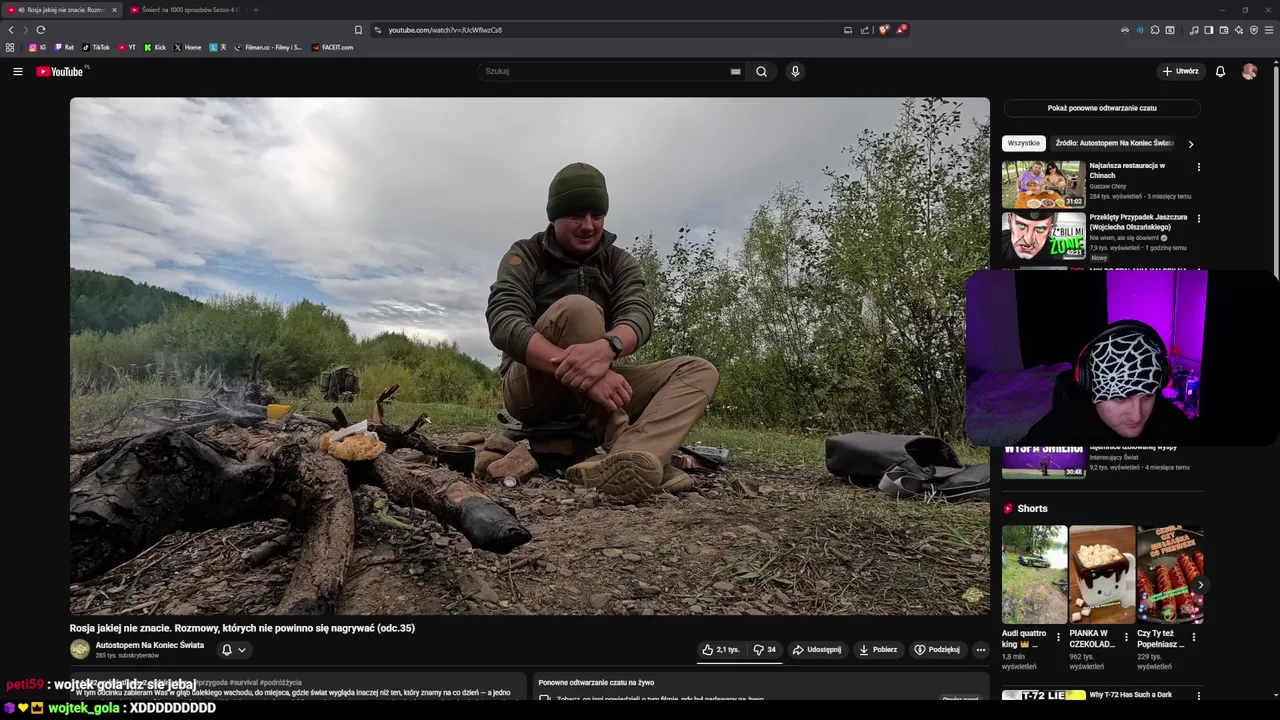Dislike the video (34)
Viewport: 1280px width, 720px height.
tap(765, 649)
